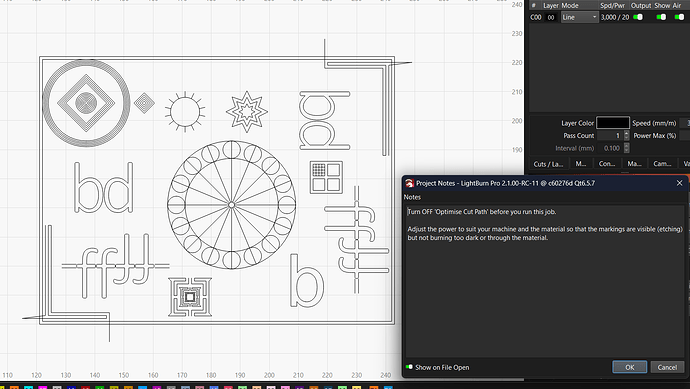Open the Mode dropdown set to Line
Screen dimensions: 690x389
pos(580,17)
